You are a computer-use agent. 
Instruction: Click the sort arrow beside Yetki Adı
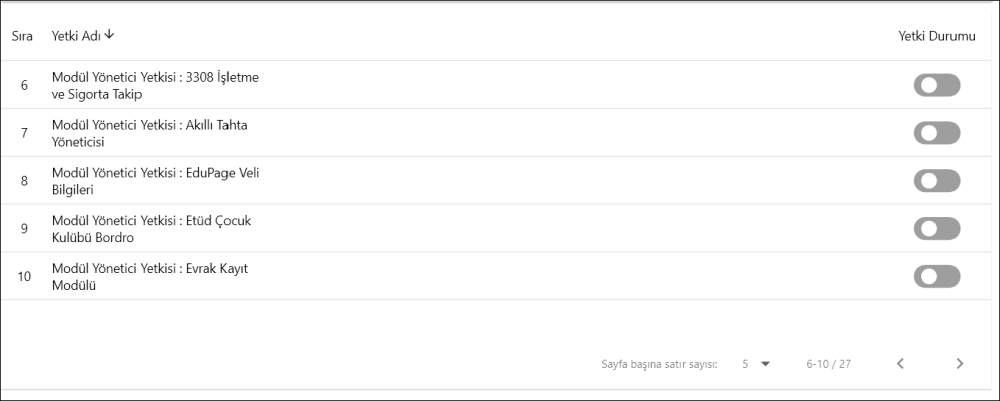click(109, 35)
